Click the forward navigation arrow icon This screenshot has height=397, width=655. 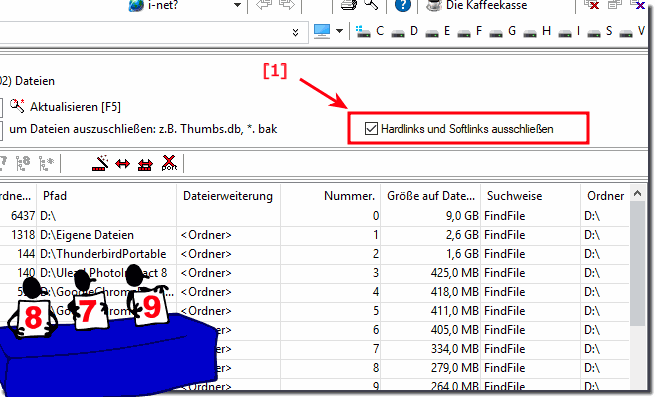coord(287,5)
